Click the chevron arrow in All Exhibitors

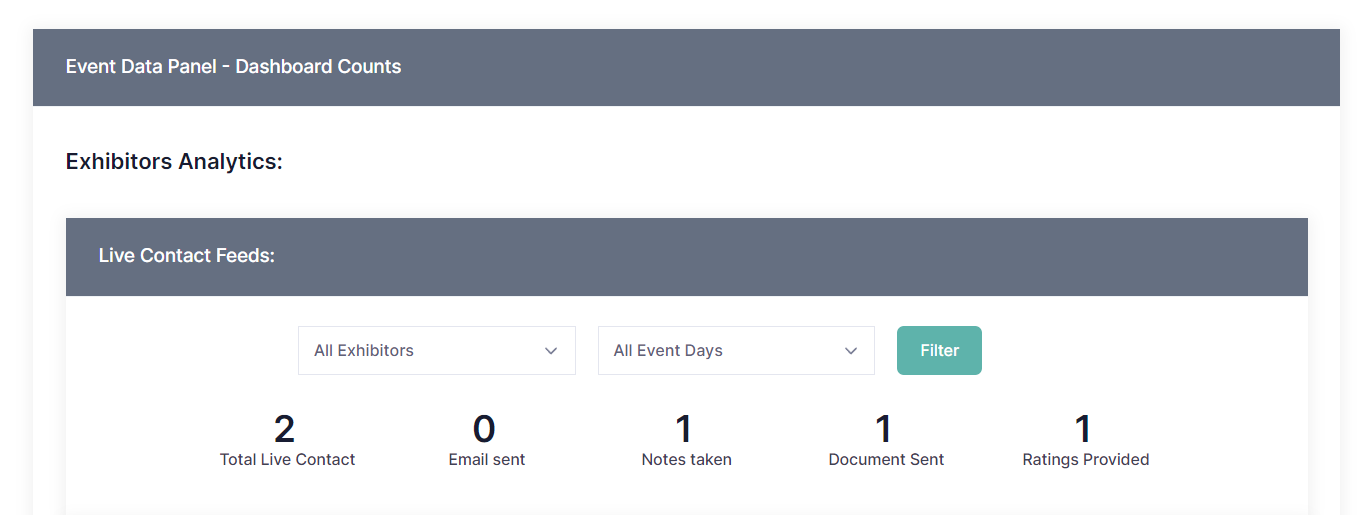pos(551,351)
